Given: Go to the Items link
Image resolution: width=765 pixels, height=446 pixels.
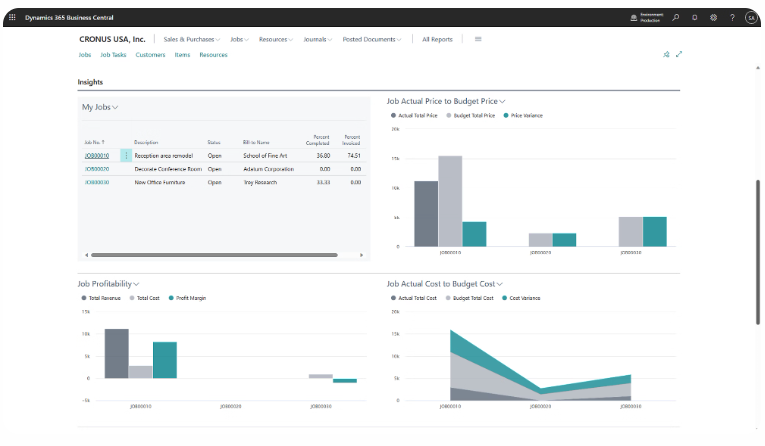Looking at the screenshot, I should click(182, 55).
